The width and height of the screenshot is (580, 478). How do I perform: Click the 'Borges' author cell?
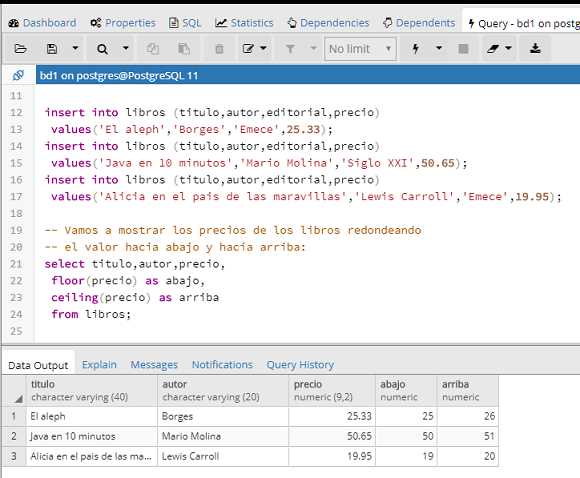tap(223, 416)
